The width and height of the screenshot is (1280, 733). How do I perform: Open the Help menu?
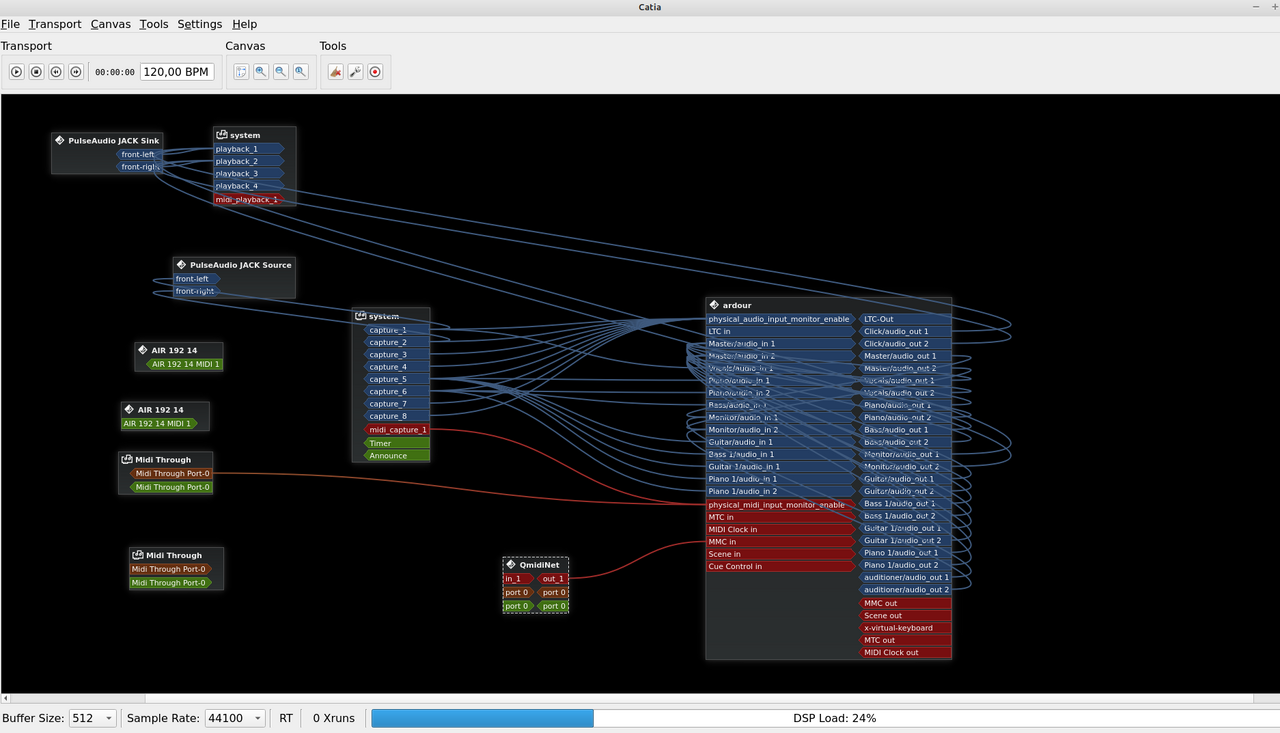pyautogui.click(x=244, y=24)
